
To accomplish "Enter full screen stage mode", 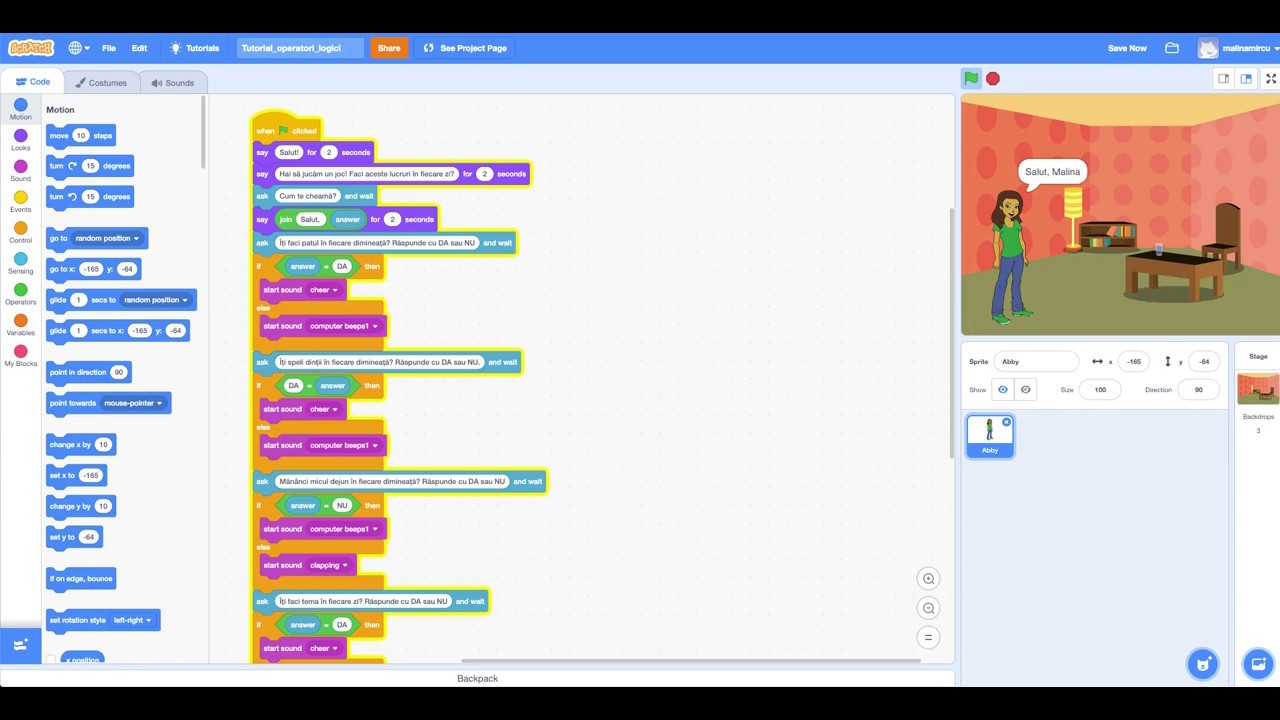I will 1271,78.
